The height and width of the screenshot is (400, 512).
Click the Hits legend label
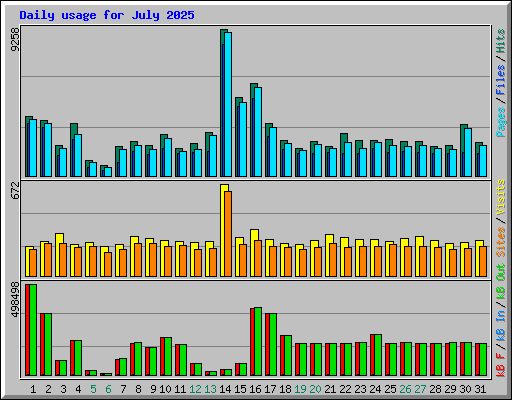501,41
